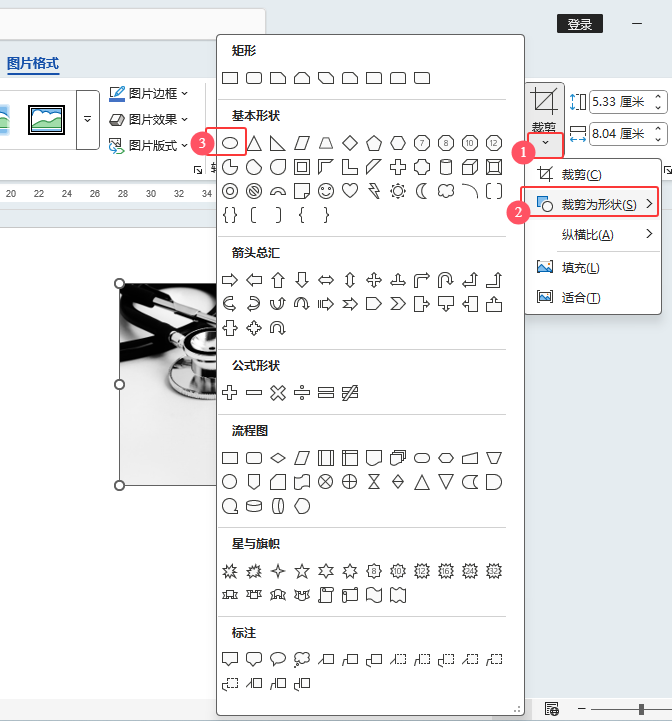Choose the right triangle in Basic Shapes
Image resolution: width=672 pixels, height=721 pixels.
[x=277, y=143]
